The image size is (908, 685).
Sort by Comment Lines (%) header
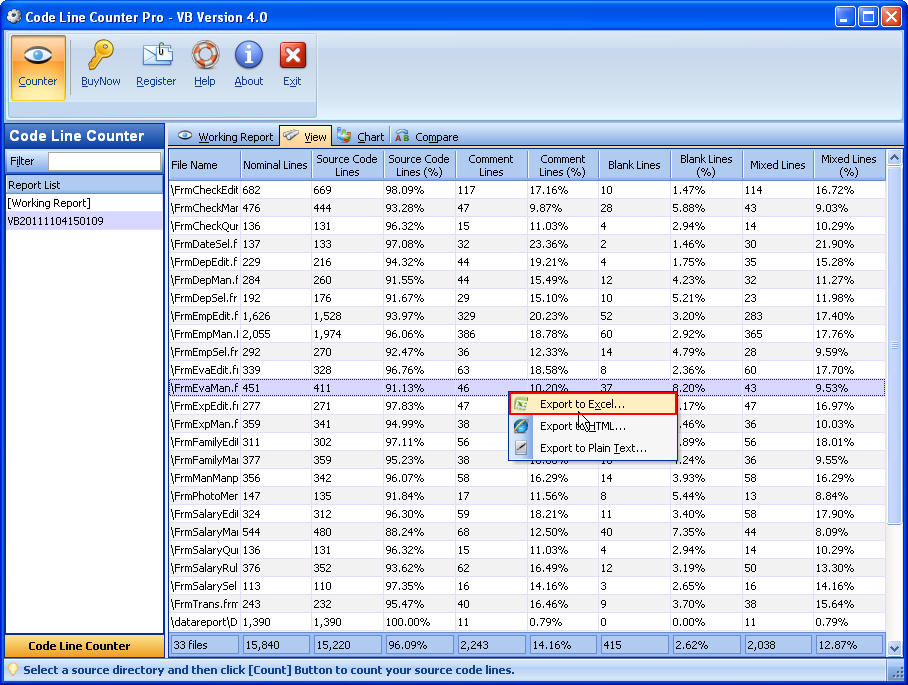pos(562,165)
